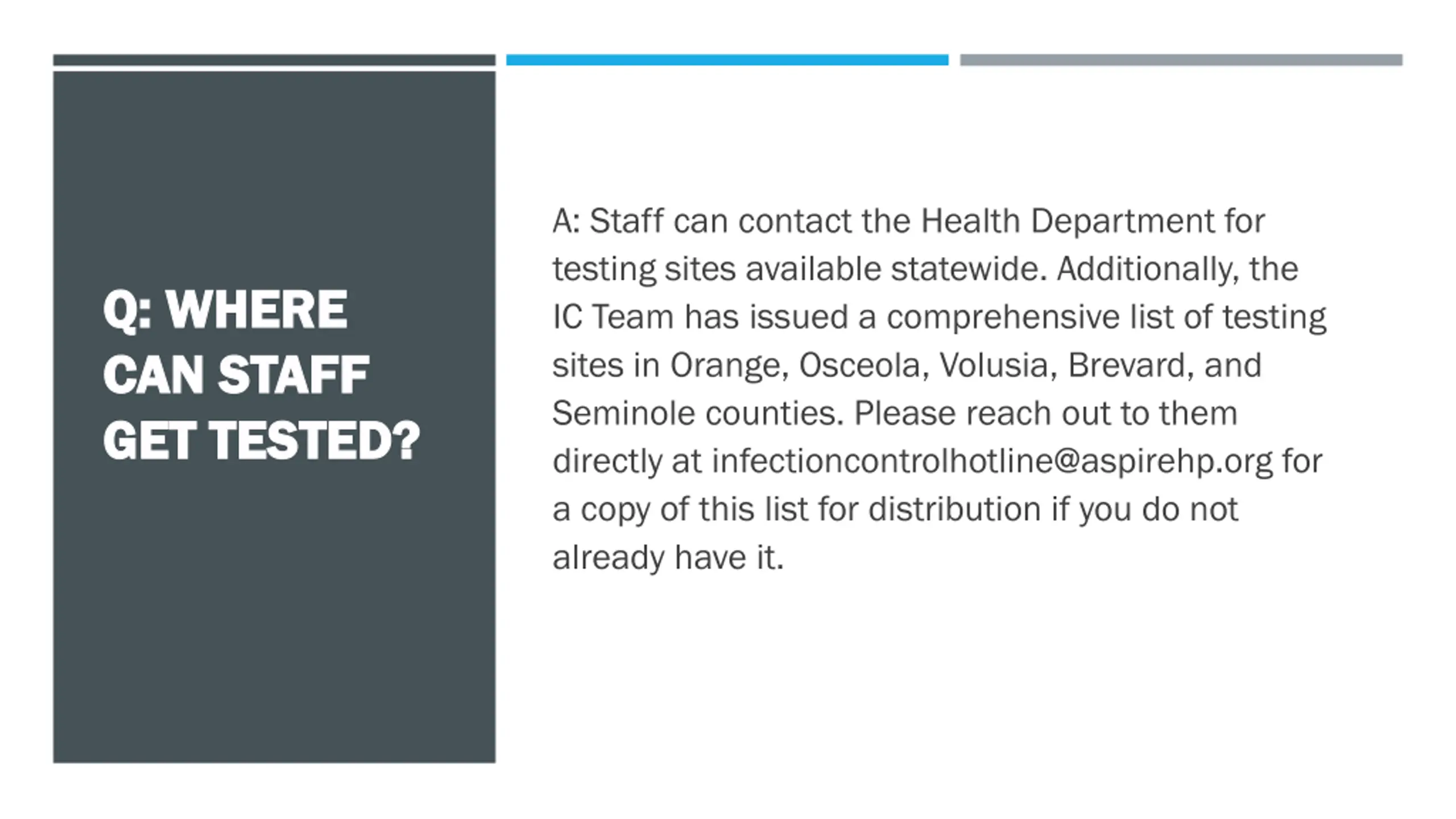The width and height of the screenshot is (1456, 819).
Task: Click the 'IC Team' text
Action: point(613,317)
